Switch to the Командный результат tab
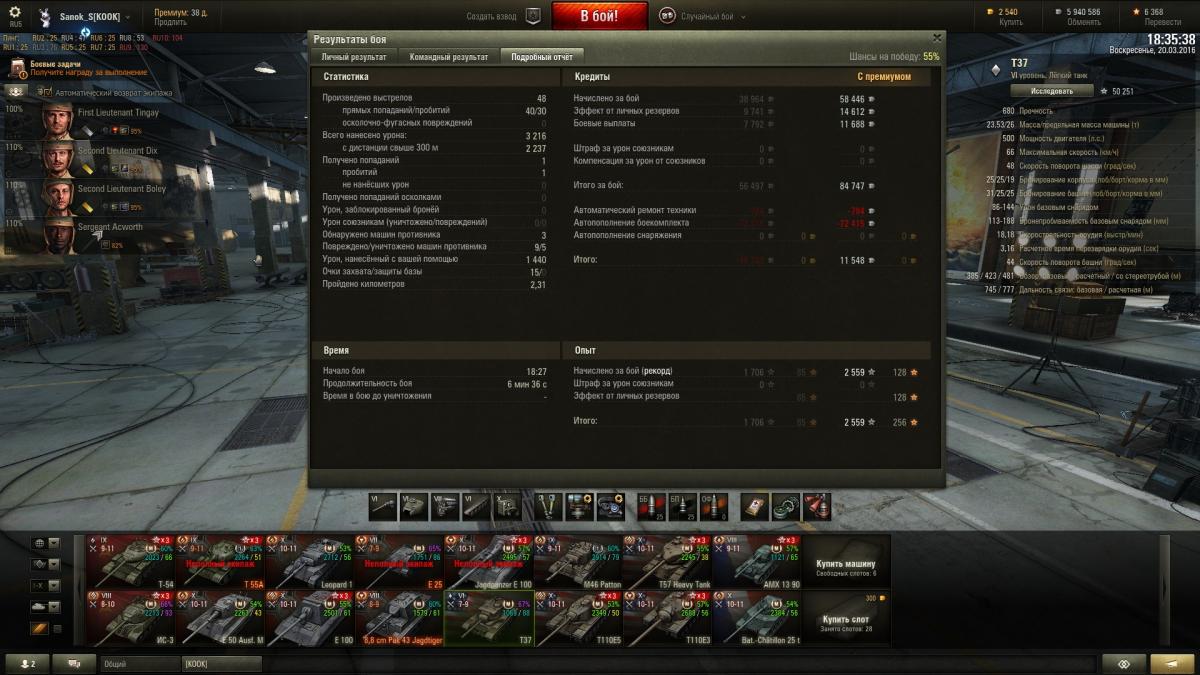The width and height of the screenshot is (1200, 675). pyautogui.click(x=449, y=57)
